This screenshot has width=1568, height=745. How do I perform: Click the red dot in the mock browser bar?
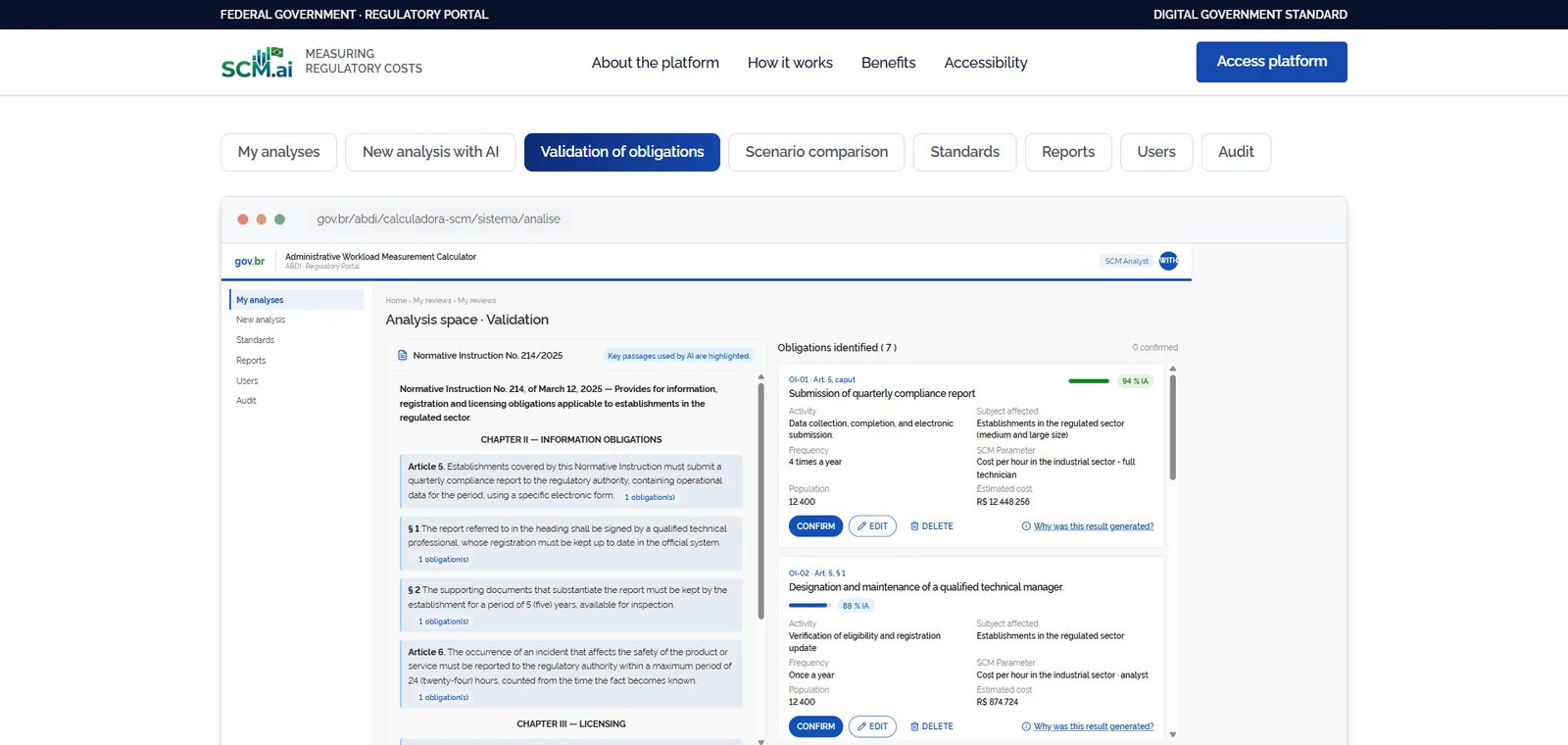coord(243,220)
